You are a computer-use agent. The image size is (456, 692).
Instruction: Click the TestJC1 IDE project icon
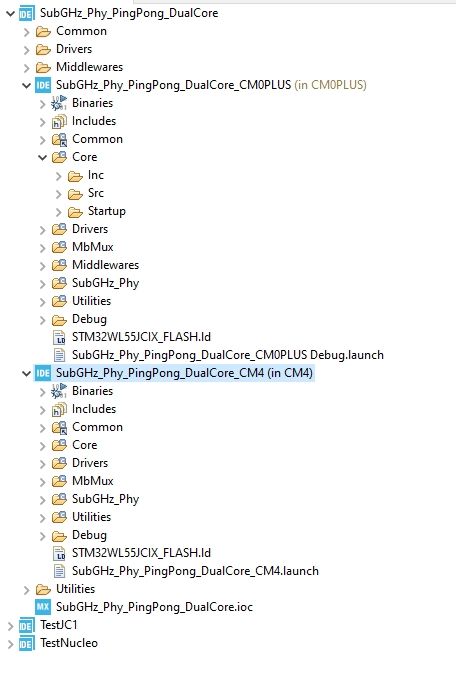26,625
